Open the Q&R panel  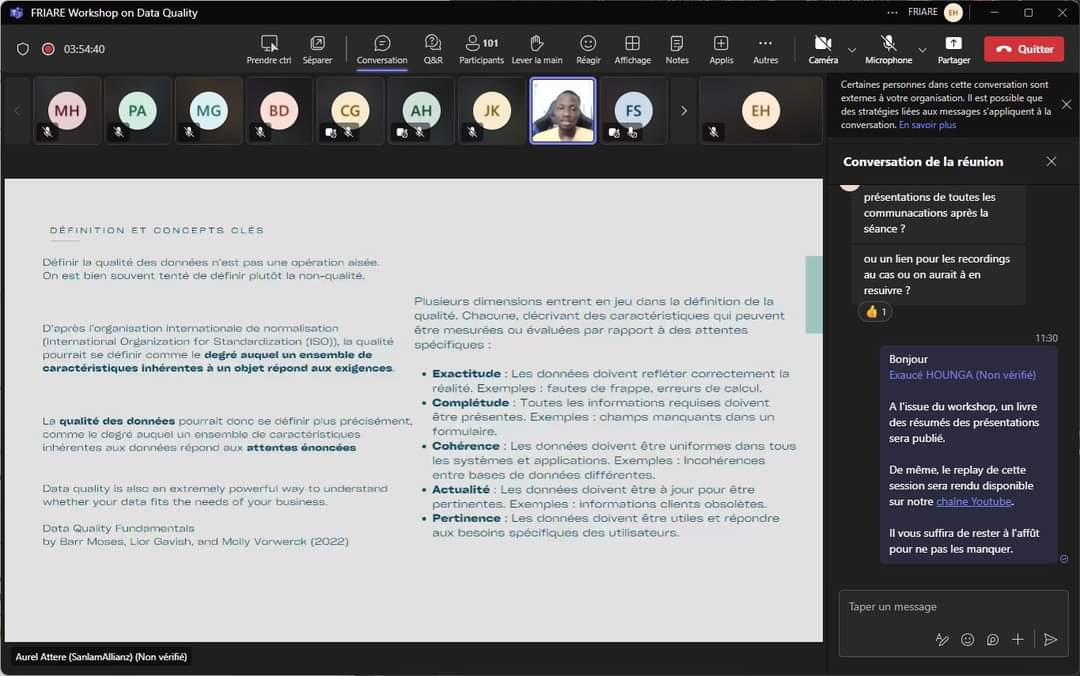pos(433,48)
